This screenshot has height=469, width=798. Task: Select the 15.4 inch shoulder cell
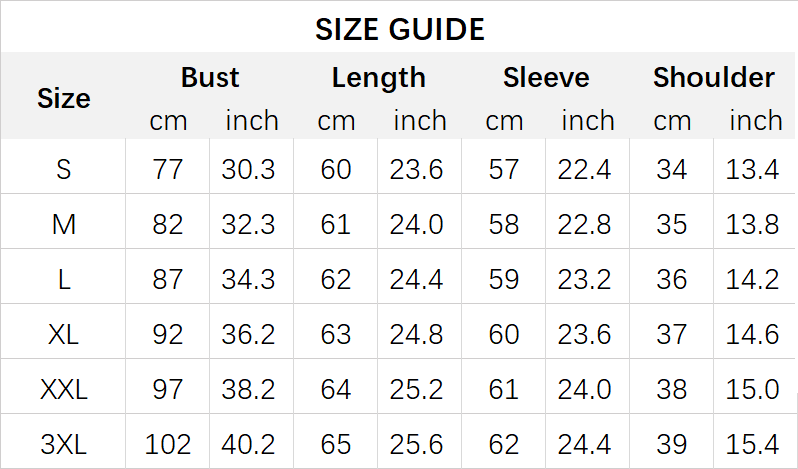[x=752, y=442]
